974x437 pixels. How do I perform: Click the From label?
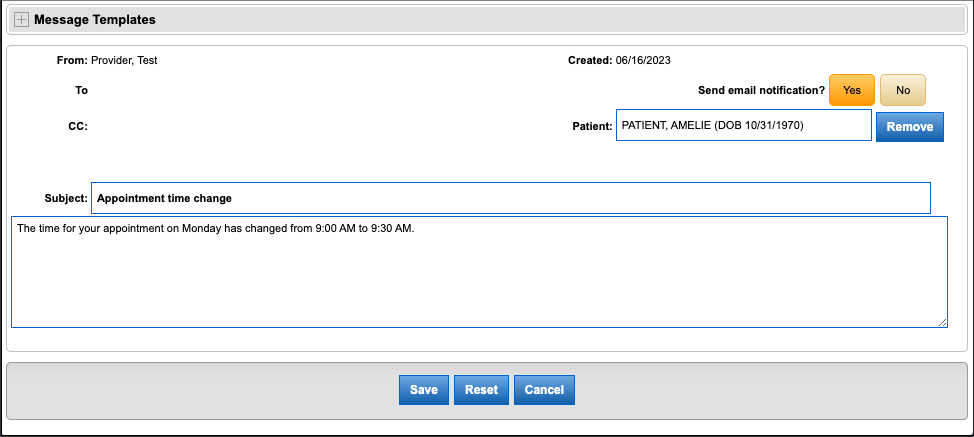pyautogui.click(x=72, y=60)
